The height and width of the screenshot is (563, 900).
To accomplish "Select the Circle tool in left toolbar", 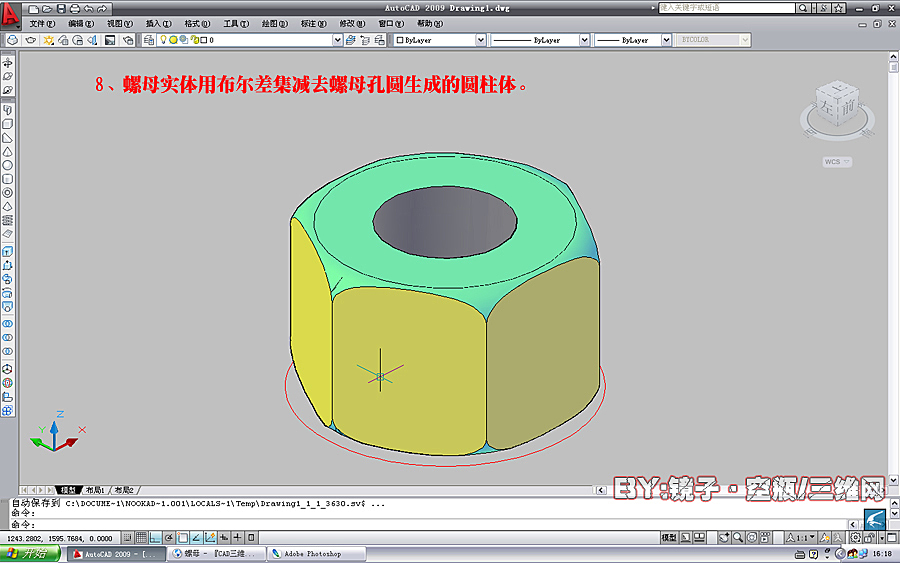I will click(x=7, y=165).
